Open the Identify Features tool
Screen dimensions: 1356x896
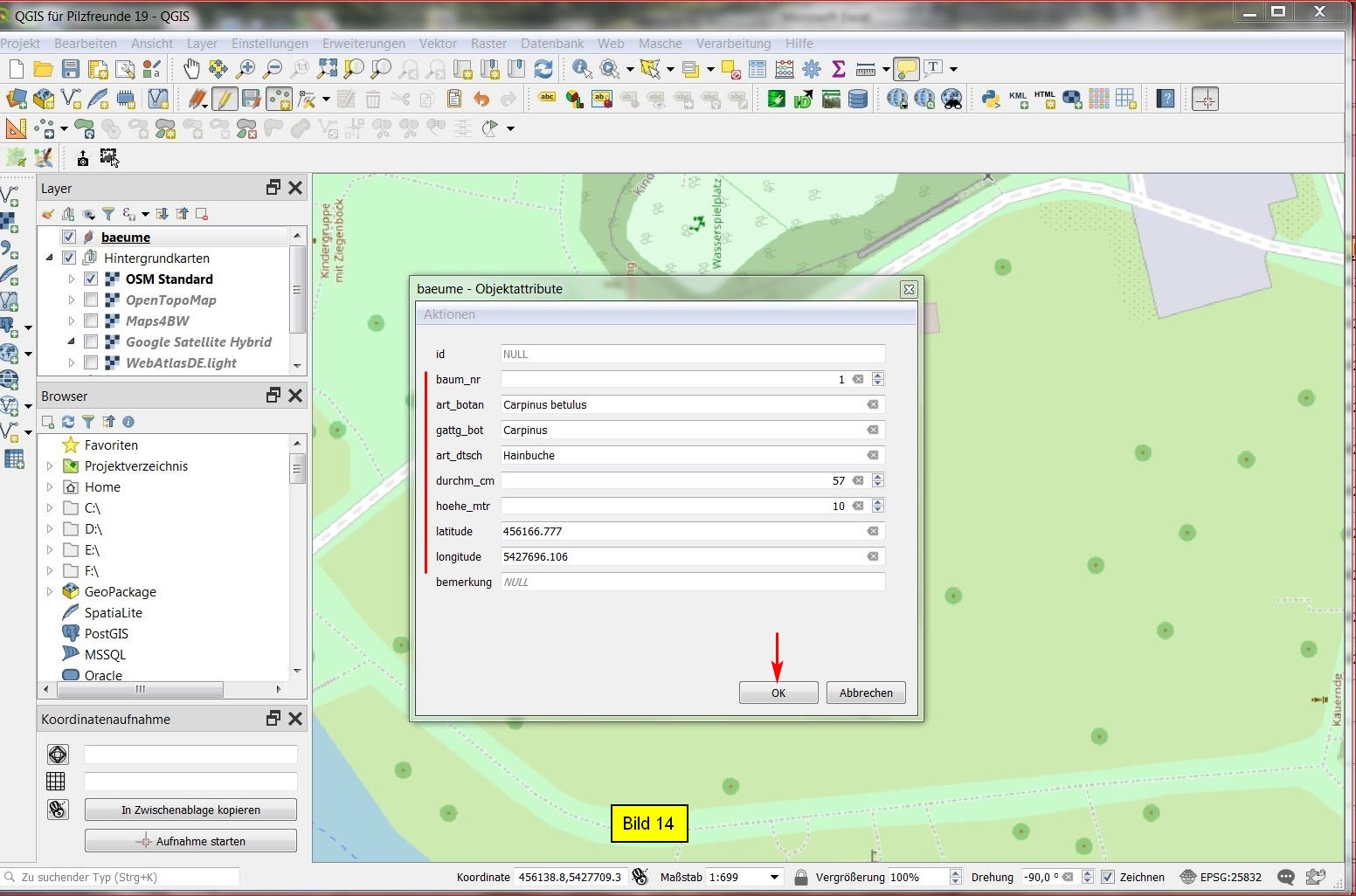pyautogui.click(x=581, y=69)
